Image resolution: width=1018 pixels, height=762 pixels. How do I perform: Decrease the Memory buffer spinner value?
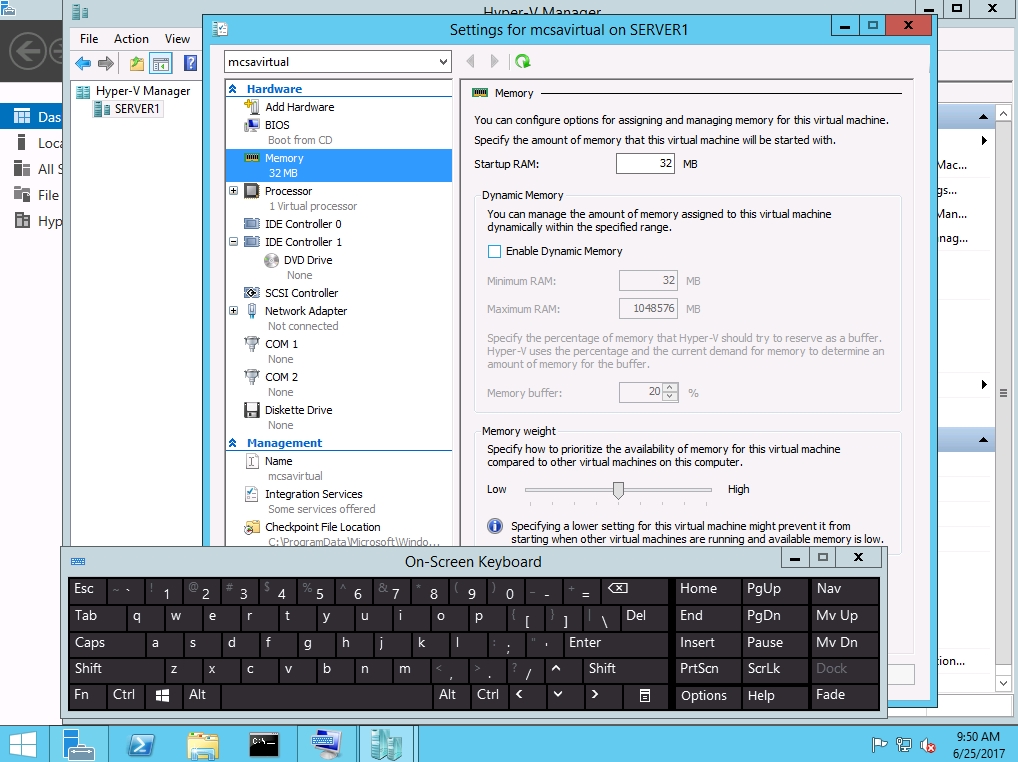(x=670, y=397)
